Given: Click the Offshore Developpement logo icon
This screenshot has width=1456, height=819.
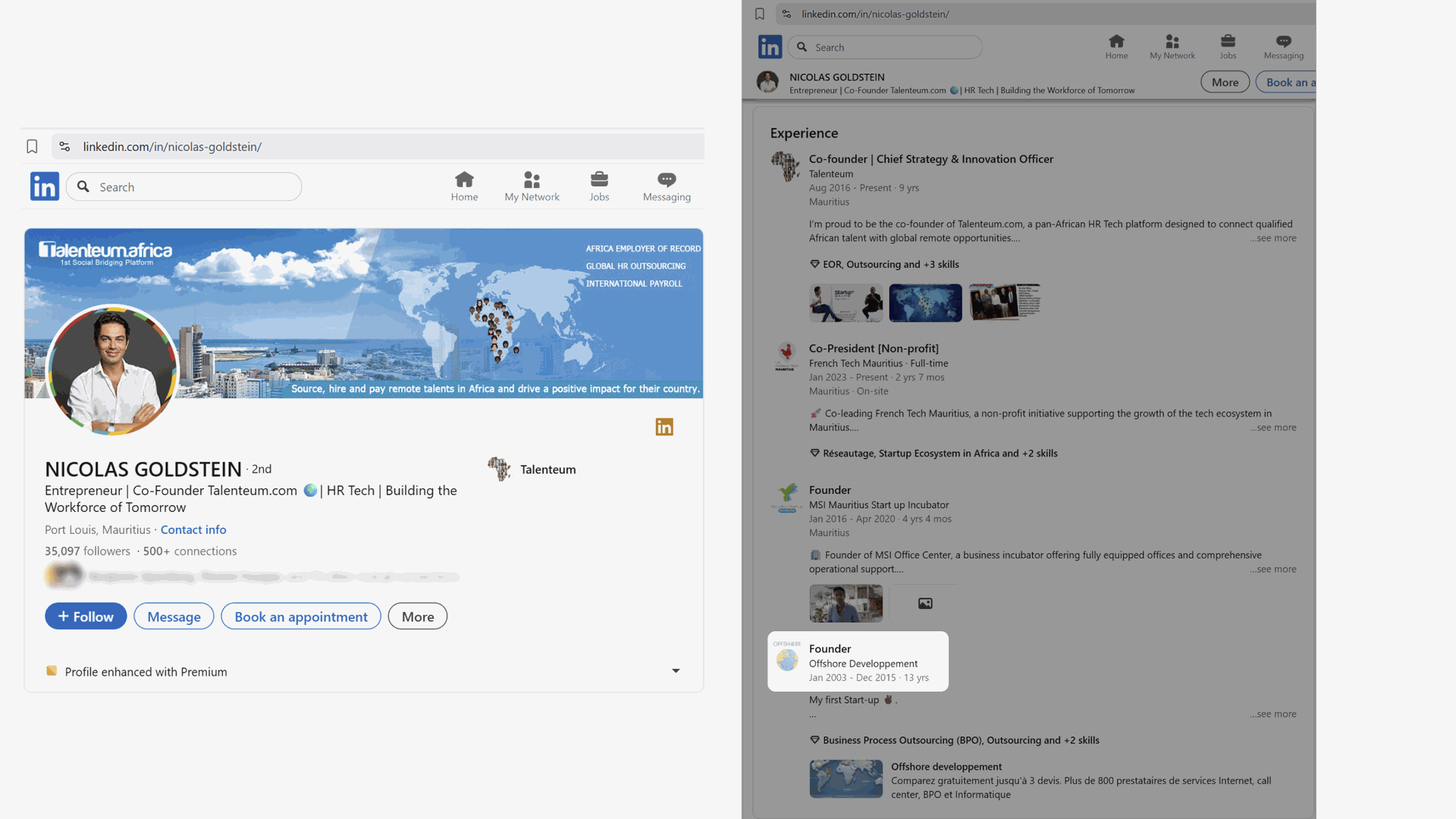Looking at the screenshot, I should (787, 657).
